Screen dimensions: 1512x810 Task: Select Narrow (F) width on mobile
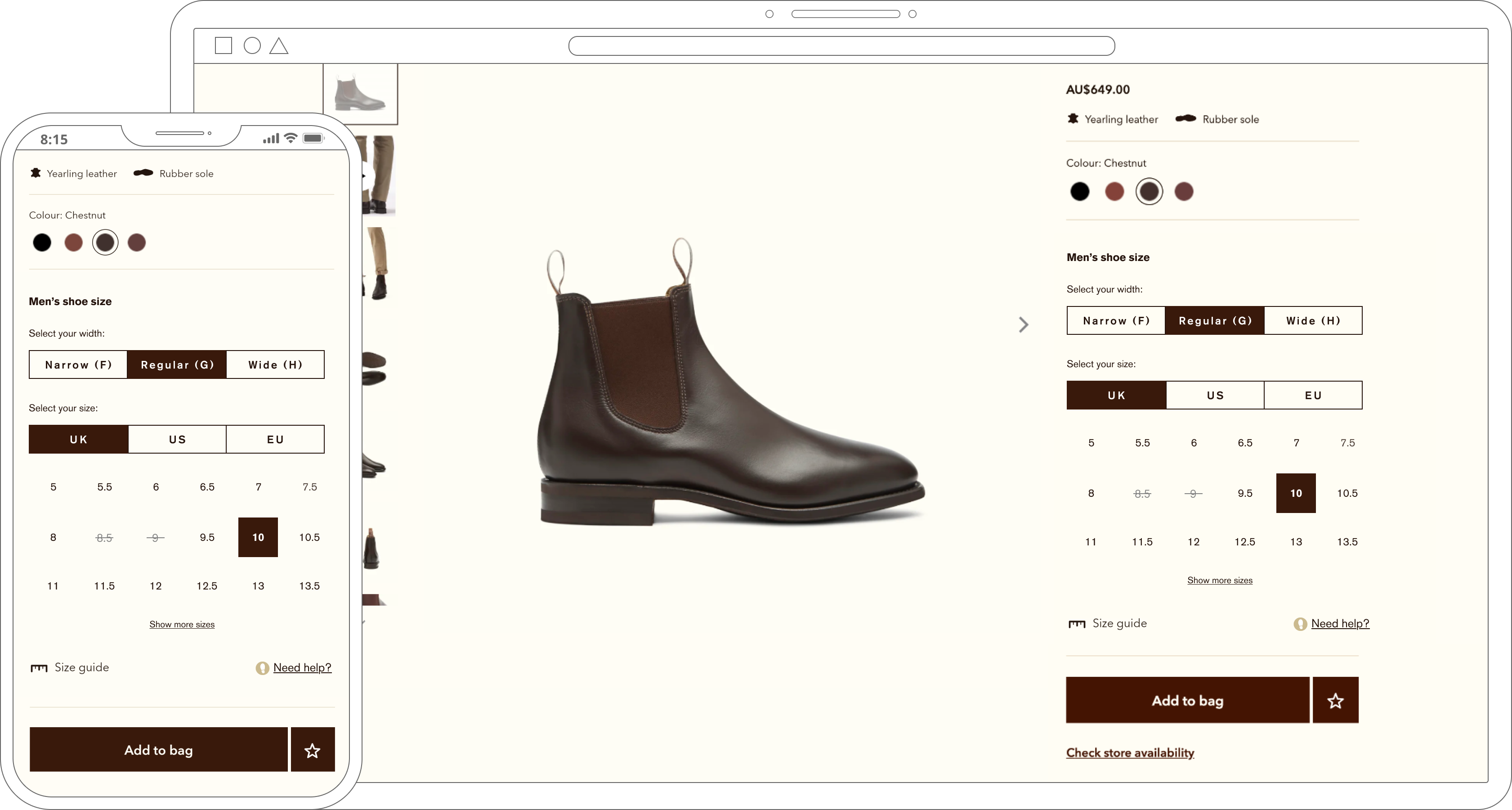78,365
